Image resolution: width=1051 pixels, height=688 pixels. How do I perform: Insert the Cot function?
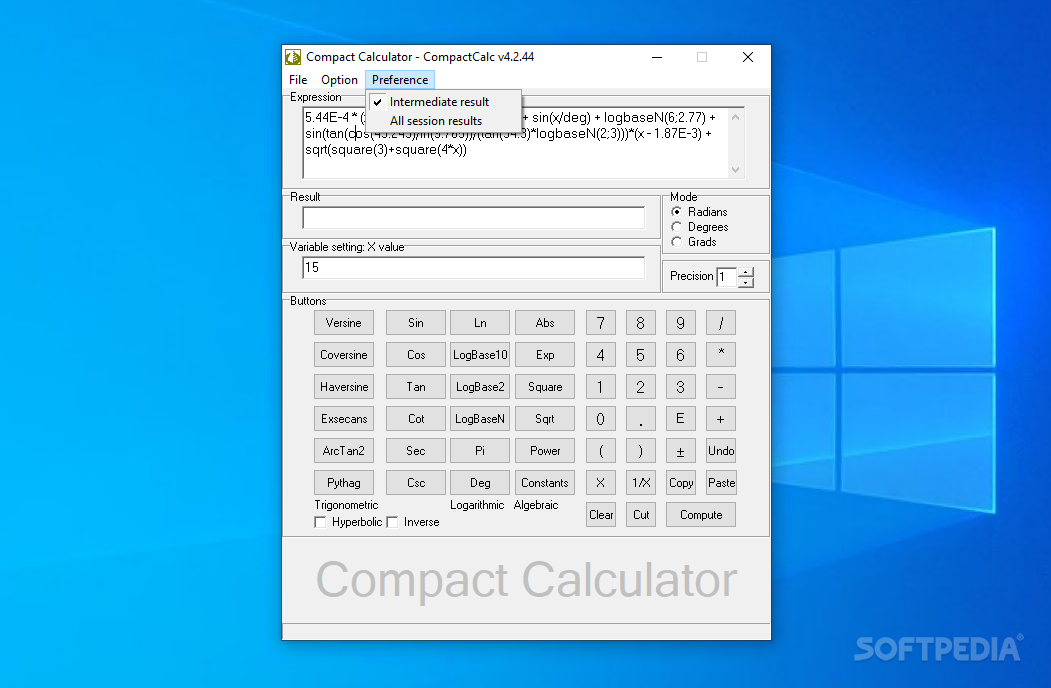click(x=416, y=419)
